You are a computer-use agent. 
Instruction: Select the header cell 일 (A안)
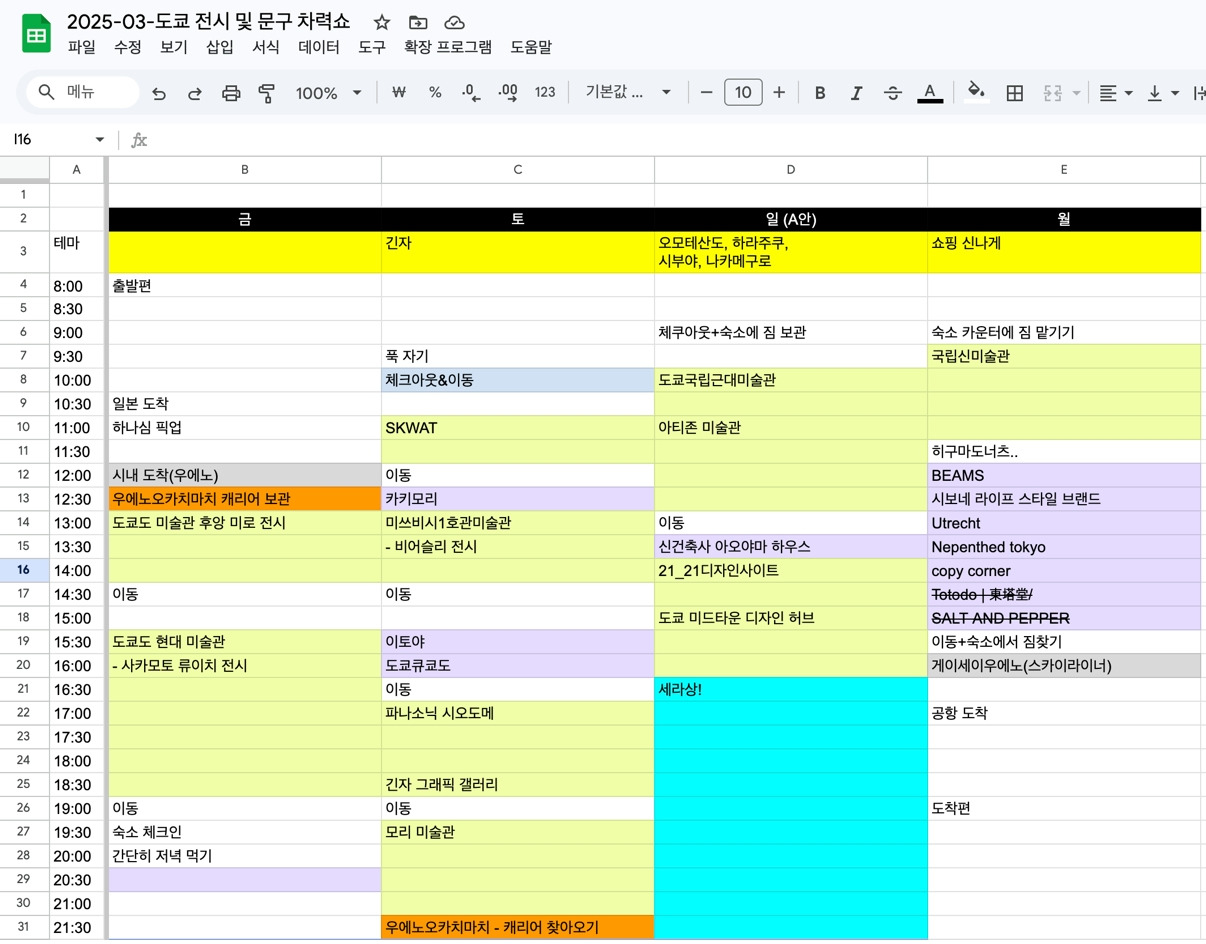791,220
